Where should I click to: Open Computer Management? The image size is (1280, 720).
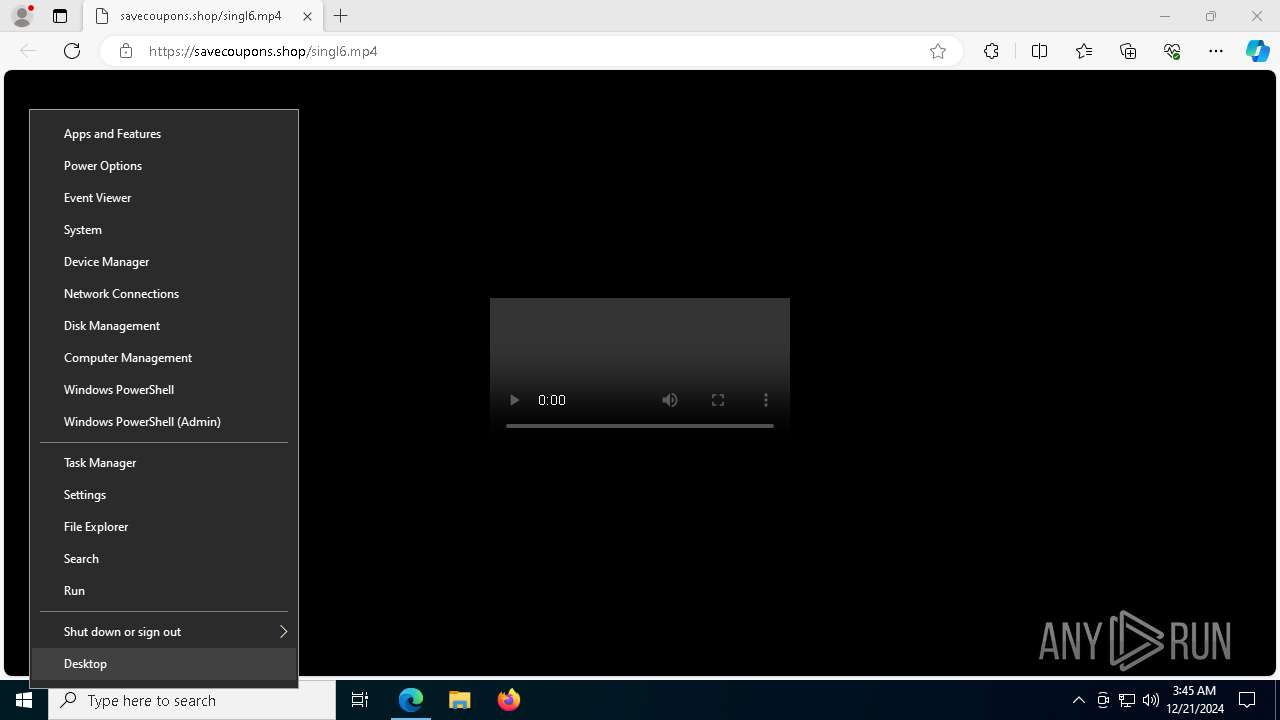coord(164,358)
